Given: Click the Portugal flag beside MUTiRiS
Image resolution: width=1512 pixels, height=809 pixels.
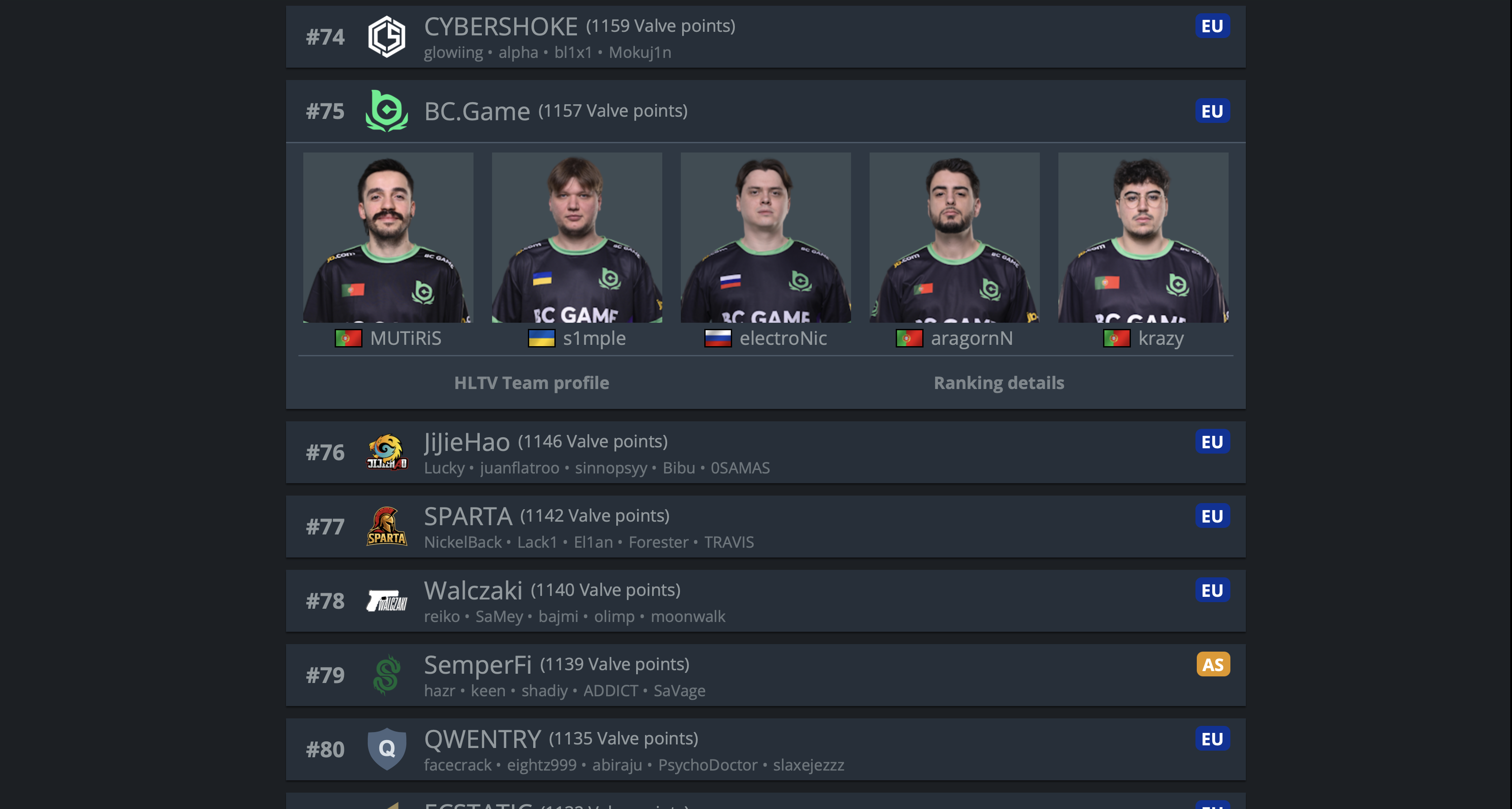Looking at the screenshot, I should (348, 338).
